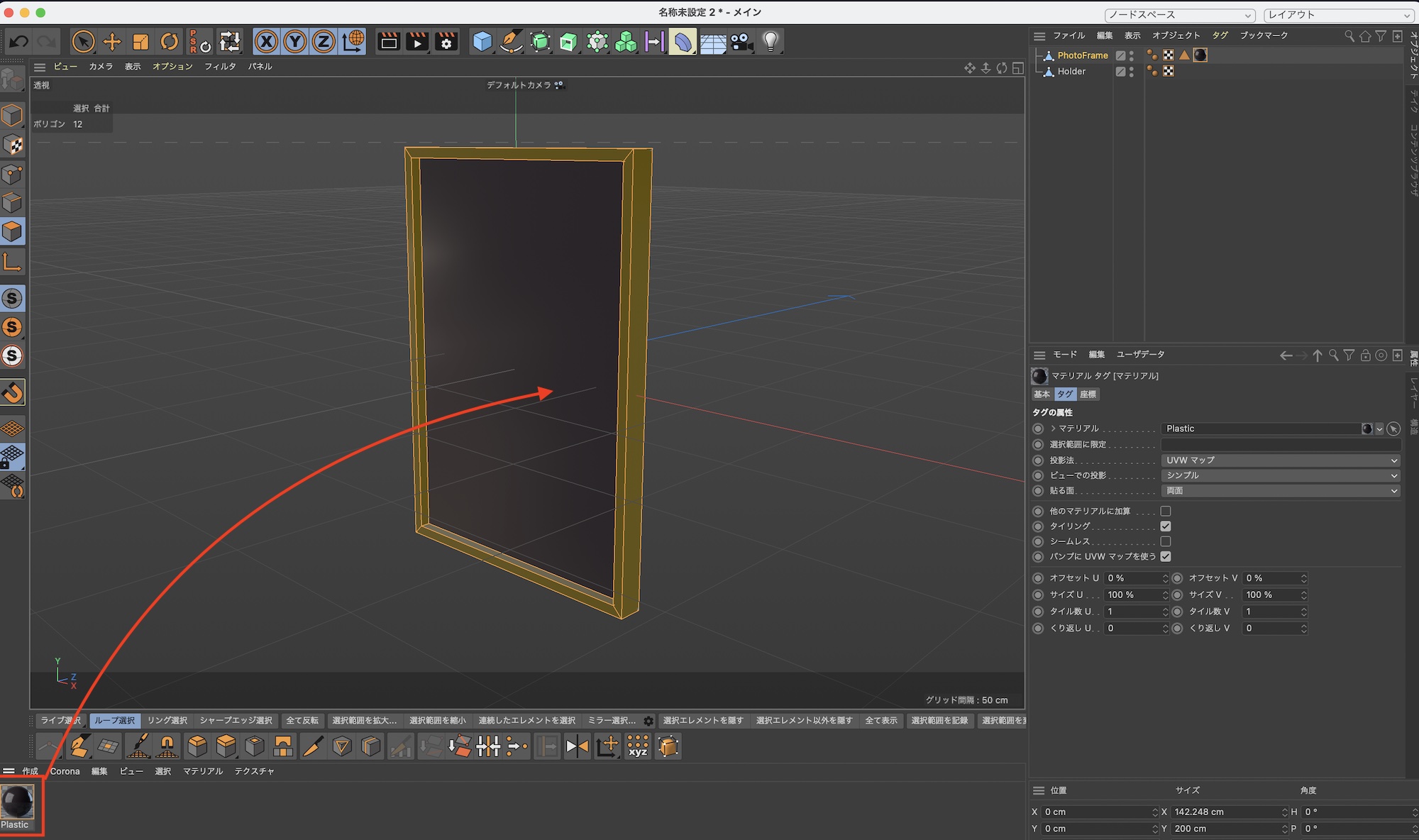Viewport: 1419px width, 840px height.
Task: Expand the ノードスペース dropdown
Action: coord(1179,15)
